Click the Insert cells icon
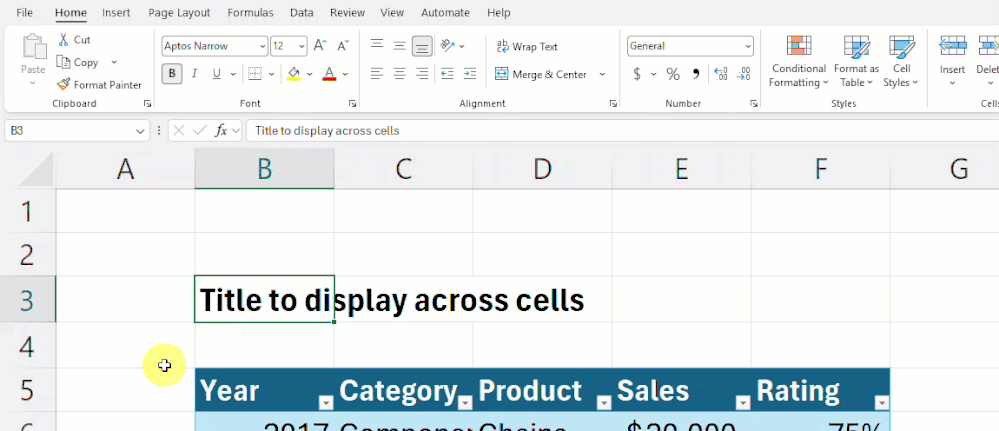This screenshot has width=999, height=431. click(952, 46)
